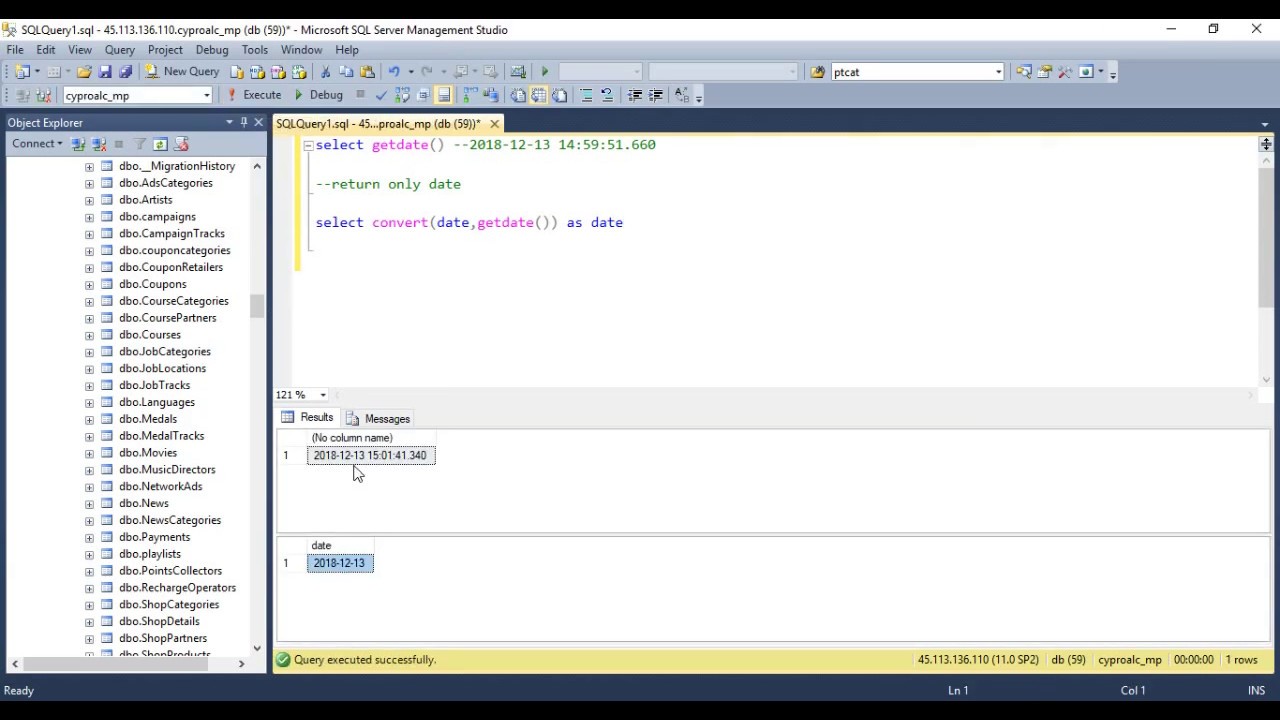Click Object Explorer scroll up arrow
The image size is (1280, 720).
(257, 166)
